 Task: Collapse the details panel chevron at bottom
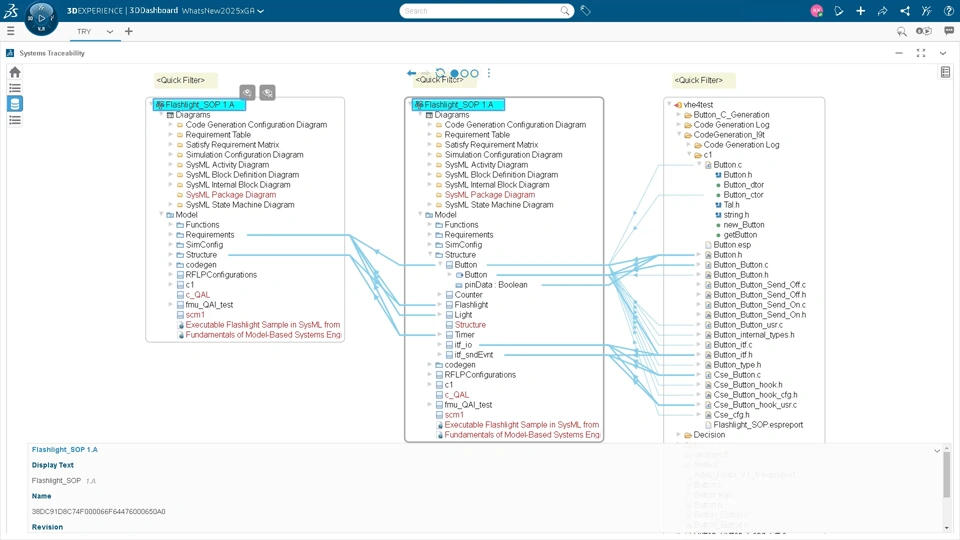tap(937, 451)
